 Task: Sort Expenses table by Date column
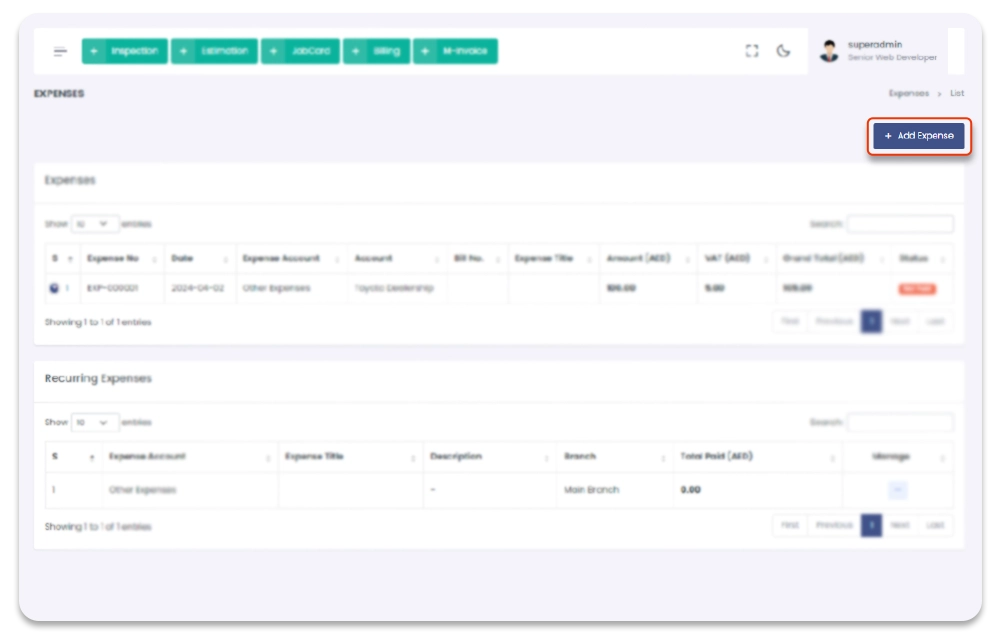click(x=200, y=258)
